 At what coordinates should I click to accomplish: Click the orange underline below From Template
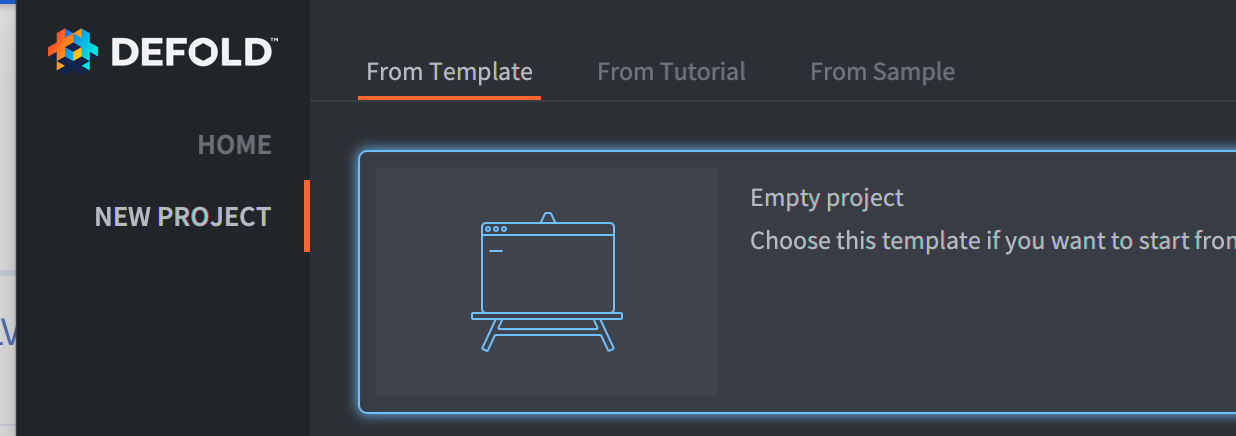tap(449, 97)
